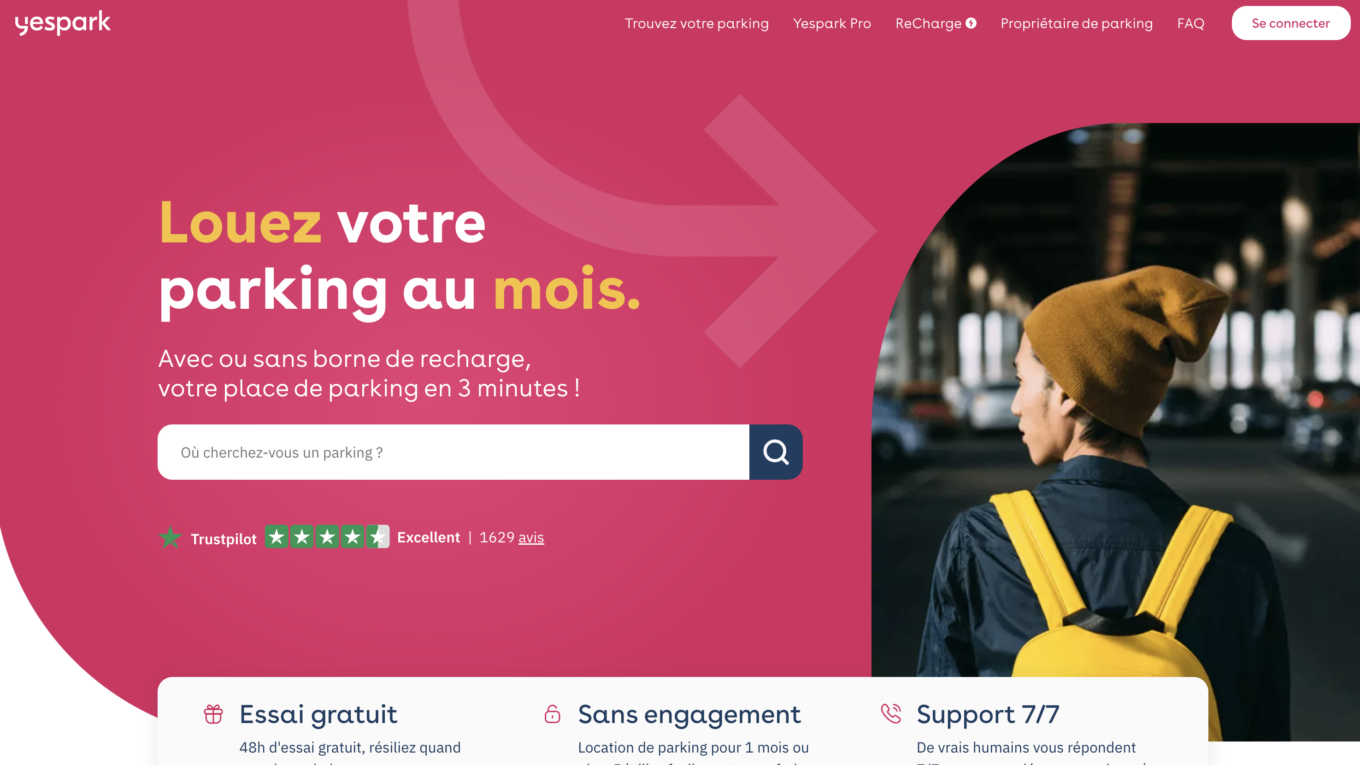Click the green Trustpilot star logo
The width and height of the screenshot is (1360, 765).
point(170,538)
